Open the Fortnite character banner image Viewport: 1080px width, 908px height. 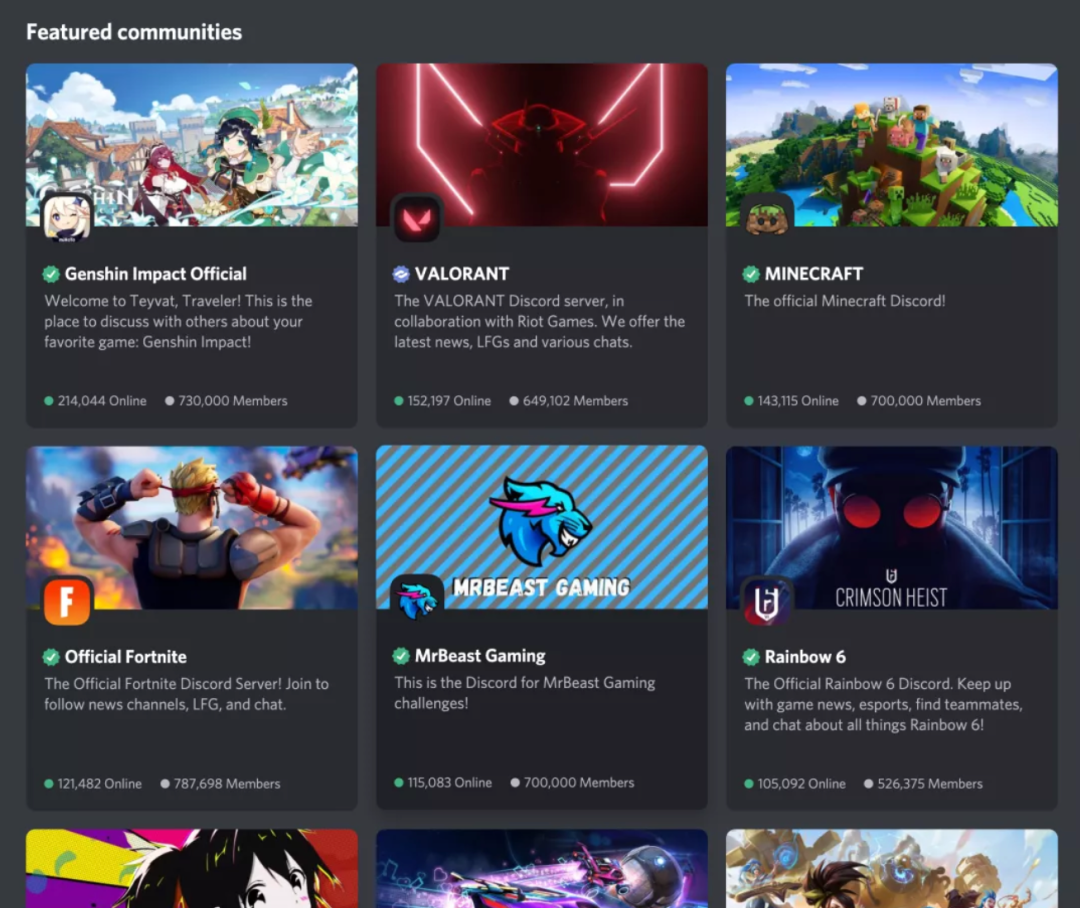[191, 528]
